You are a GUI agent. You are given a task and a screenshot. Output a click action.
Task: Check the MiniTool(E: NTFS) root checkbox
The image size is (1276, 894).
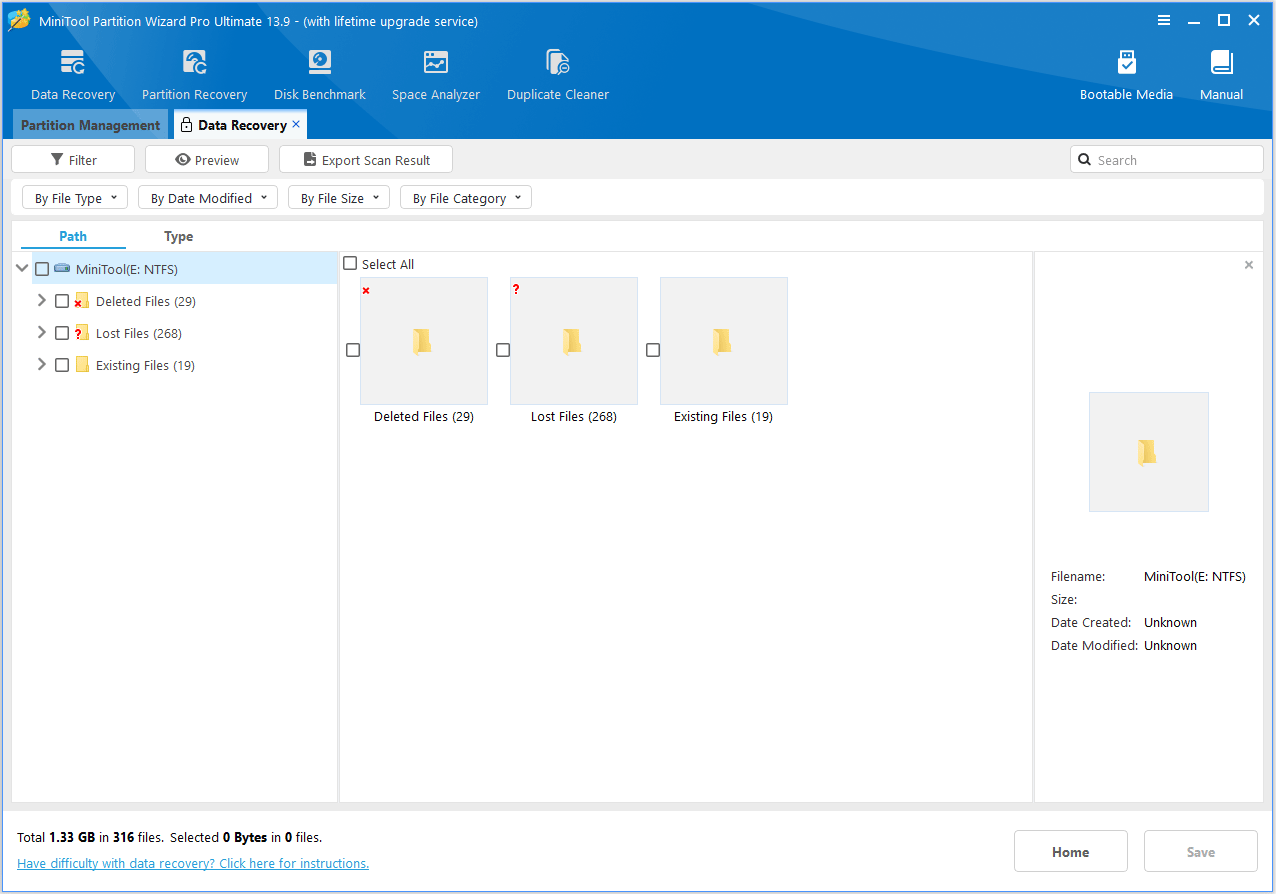[42, 269]
